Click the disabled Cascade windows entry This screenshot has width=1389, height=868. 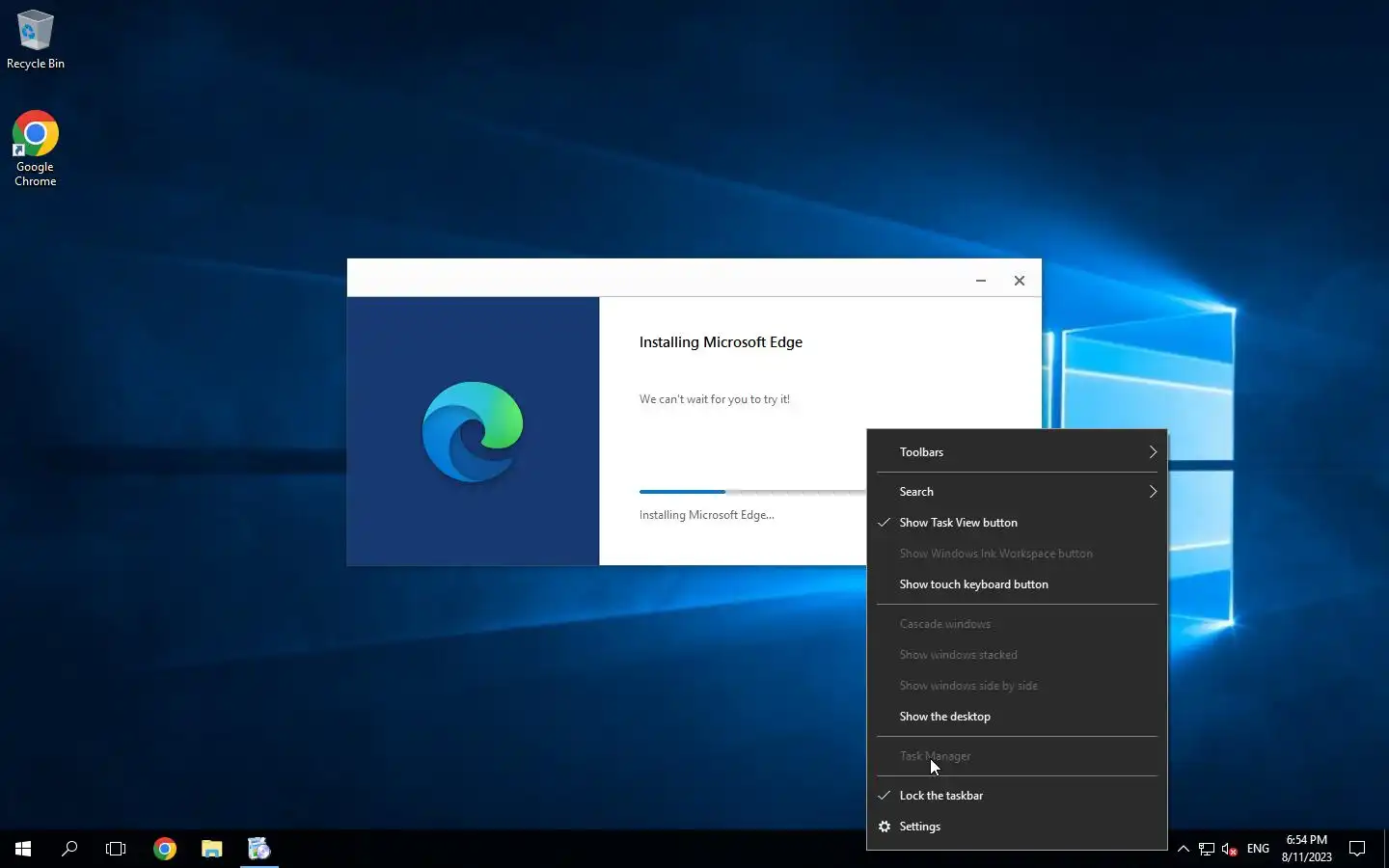1017,624
